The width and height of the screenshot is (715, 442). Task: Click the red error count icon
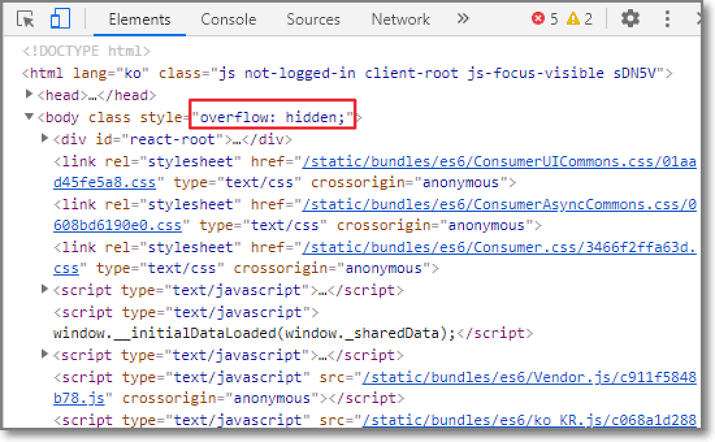point(538,19)
